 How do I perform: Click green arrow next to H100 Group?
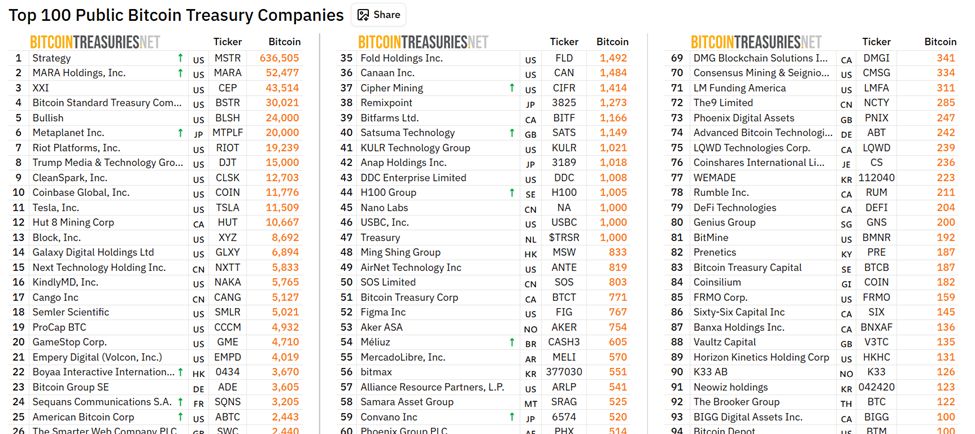[512, 193]
